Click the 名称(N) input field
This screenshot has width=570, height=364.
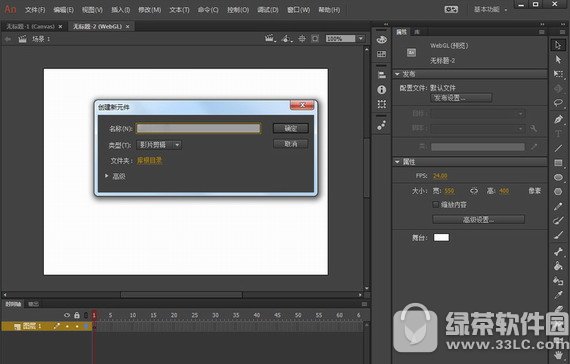[198, 128]
